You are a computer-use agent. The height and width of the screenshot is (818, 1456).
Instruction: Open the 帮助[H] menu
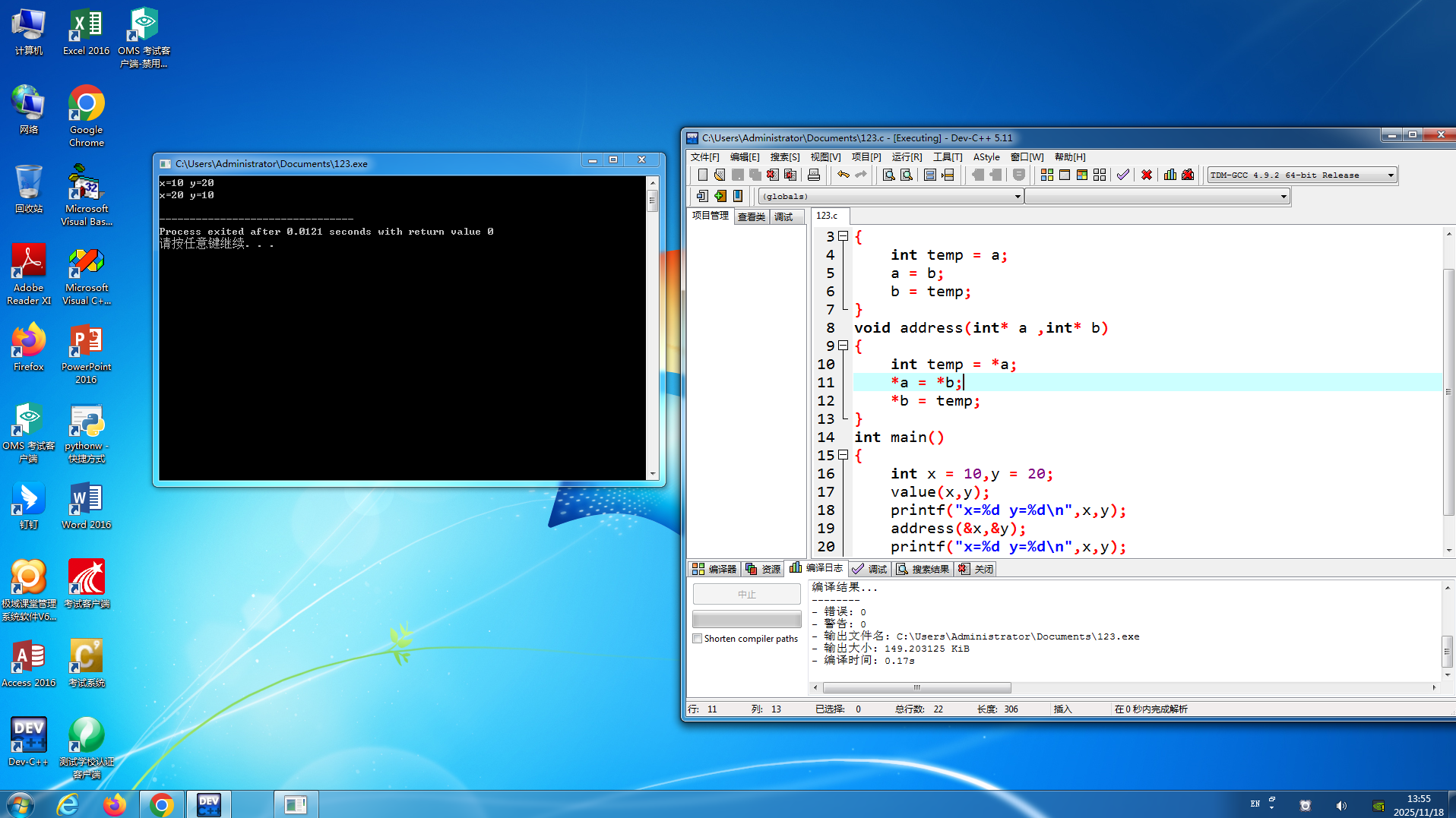(1070, 157)
